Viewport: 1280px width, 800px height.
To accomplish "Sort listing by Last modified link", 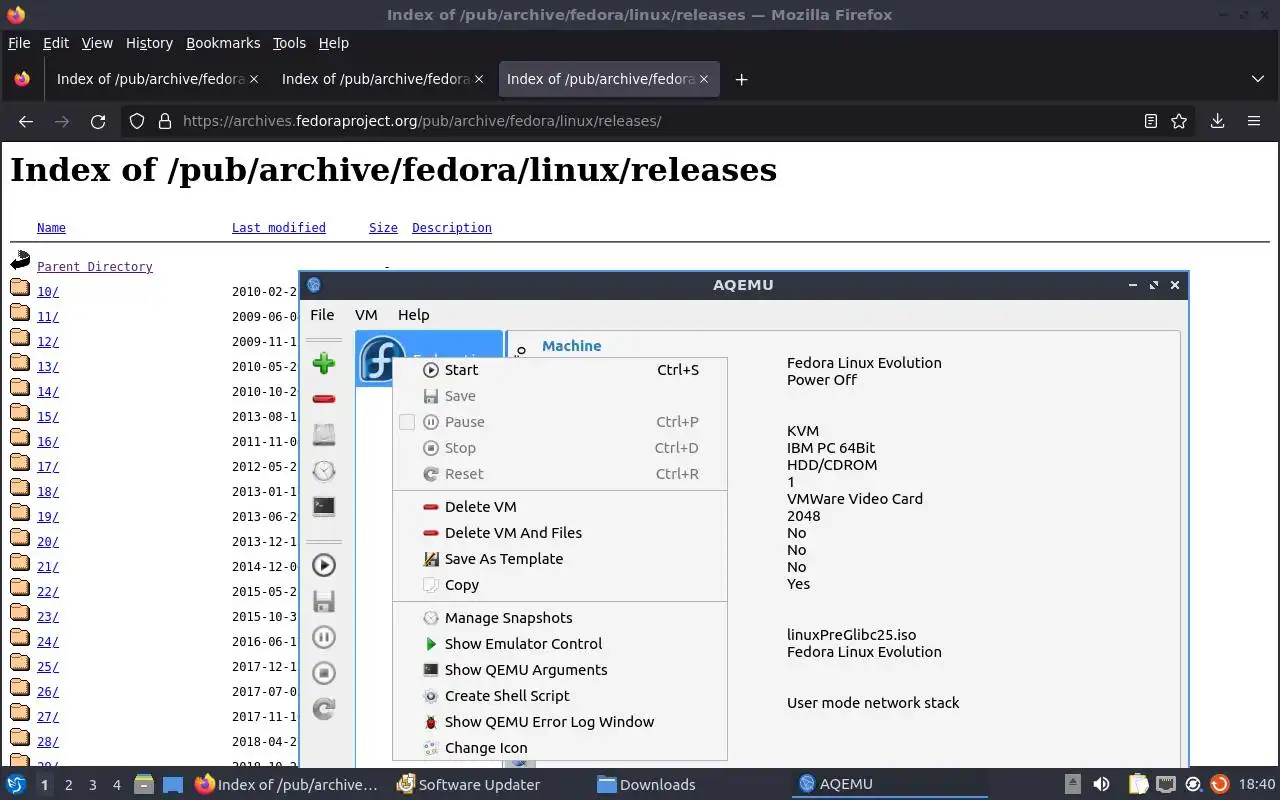I will pos(279,228).
